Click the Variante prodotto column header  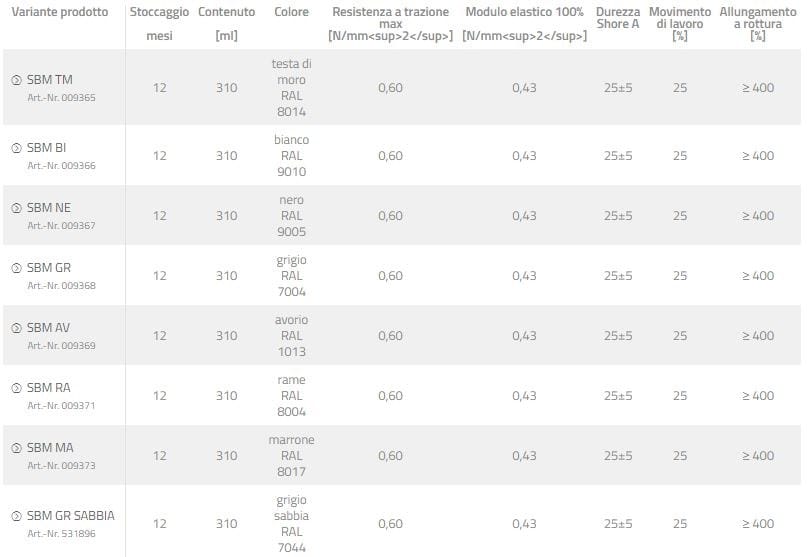coord(59,12)
